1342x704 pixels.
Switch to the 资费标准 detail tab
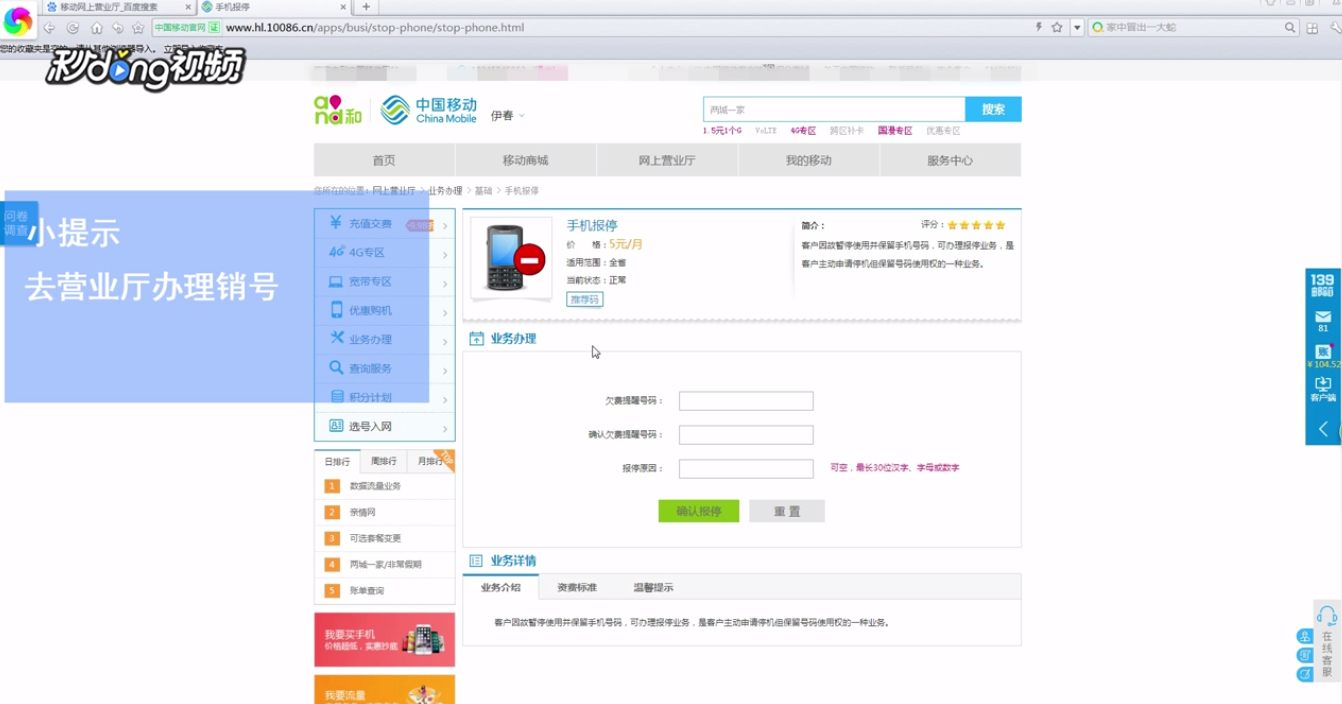tap(577, 587)
